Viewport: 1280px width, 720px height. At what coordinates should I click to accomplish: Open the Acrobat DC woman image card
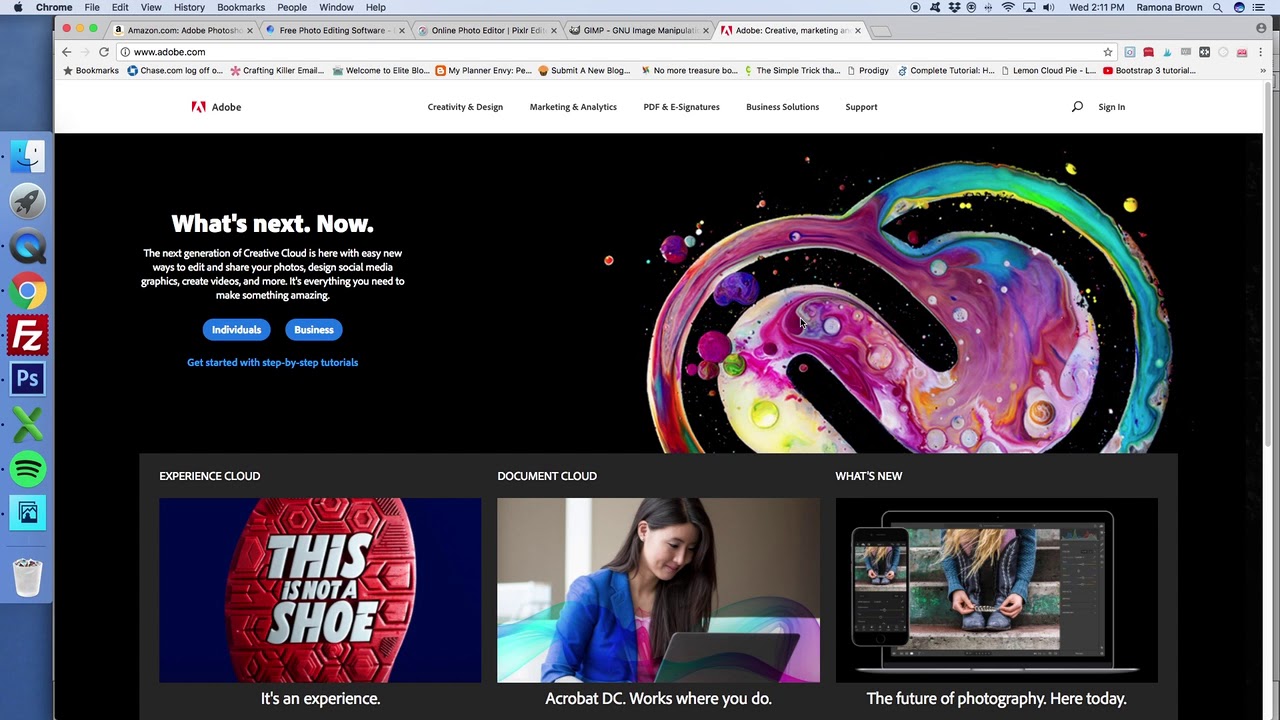658,590
